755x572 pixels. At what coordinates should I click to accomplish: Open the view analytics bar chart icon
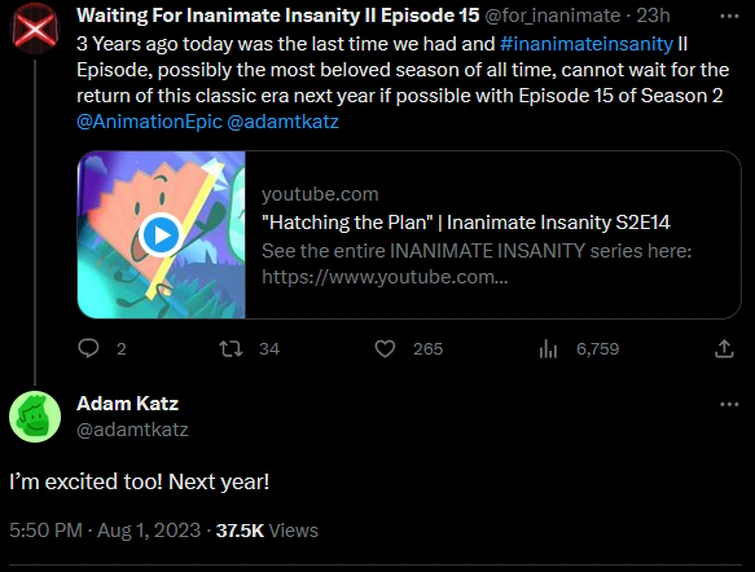point(548,349)
